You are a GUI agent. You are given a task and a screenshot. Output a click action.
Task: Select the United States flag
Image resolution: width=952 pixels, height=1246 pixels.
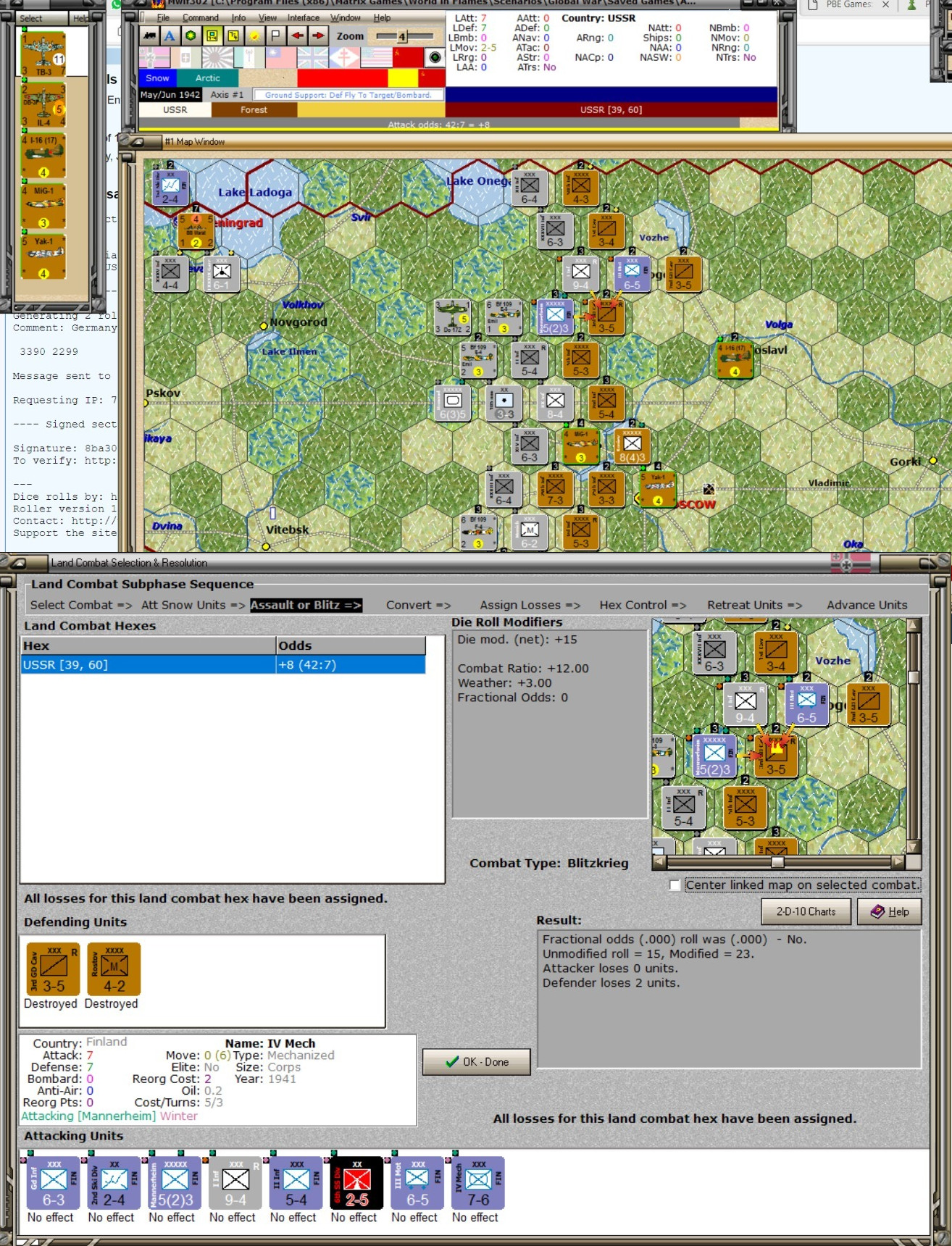coord(377,57)
